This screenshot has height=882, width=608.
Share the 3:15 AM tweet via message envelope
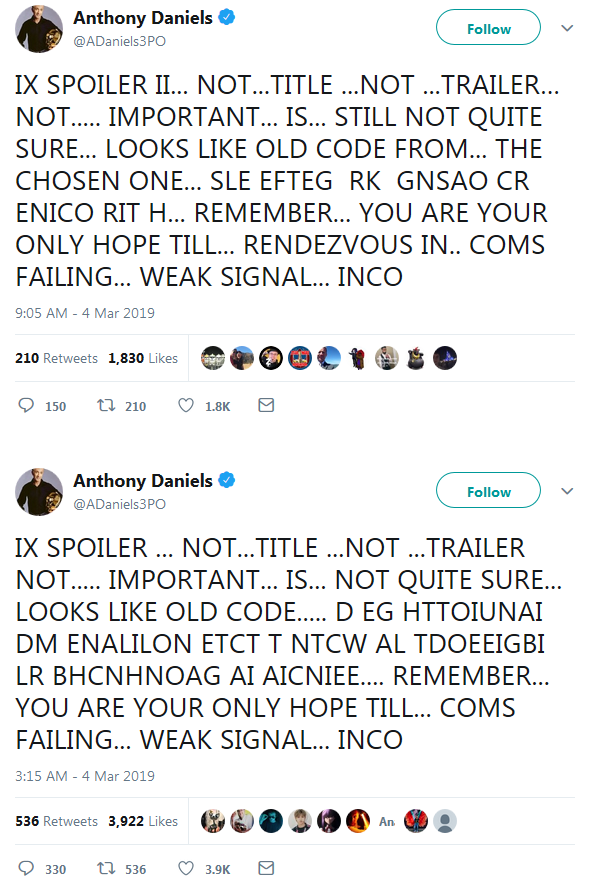pyautogui.click(x=266, y=868)
